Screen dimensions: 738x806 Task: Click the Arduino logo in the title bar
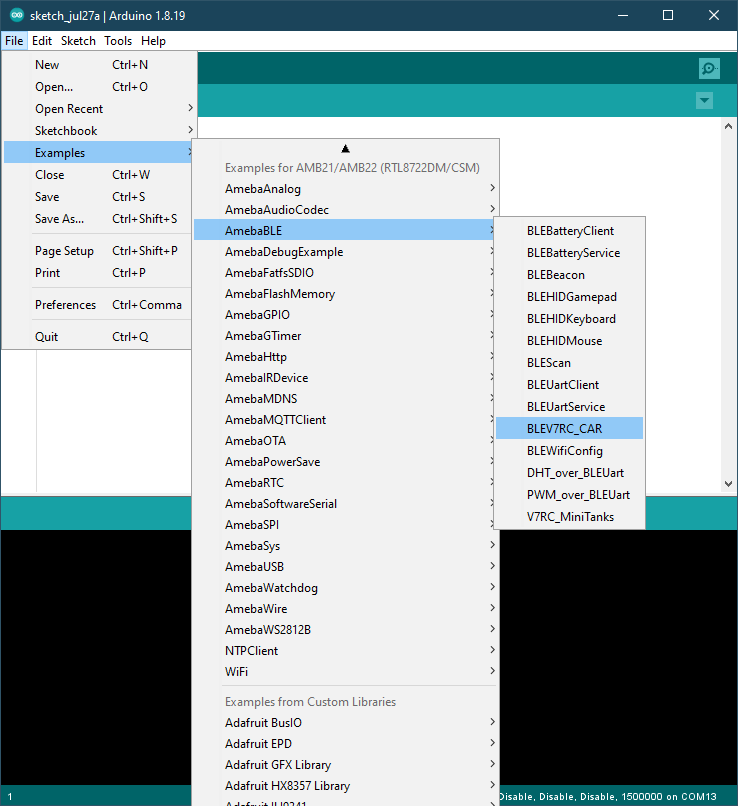click(x=17, y=15)
